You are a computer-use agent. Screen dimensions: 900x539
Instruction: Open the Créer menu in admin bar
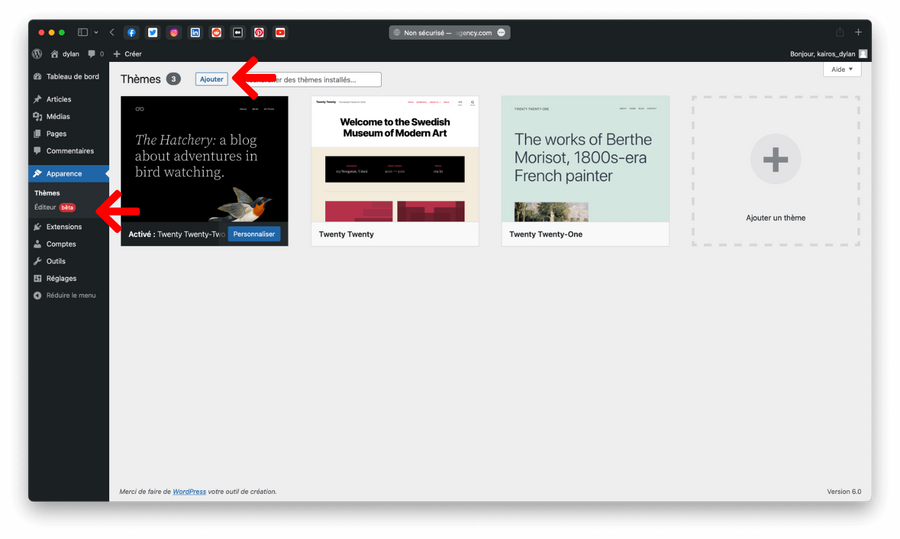coord(127,54)
